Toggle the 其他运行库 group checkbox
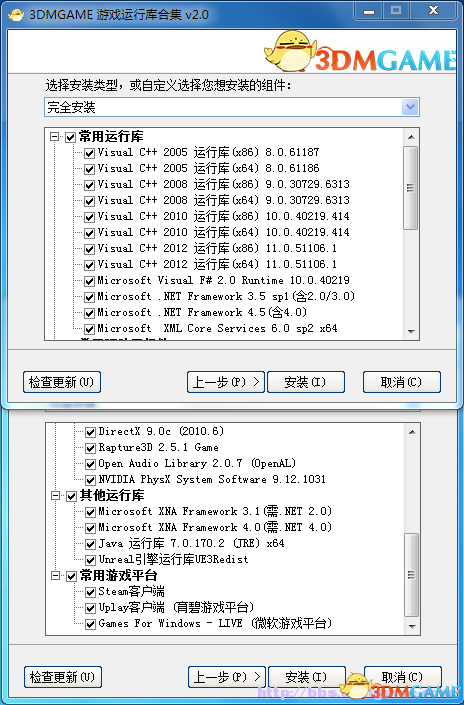 point(71,496)
